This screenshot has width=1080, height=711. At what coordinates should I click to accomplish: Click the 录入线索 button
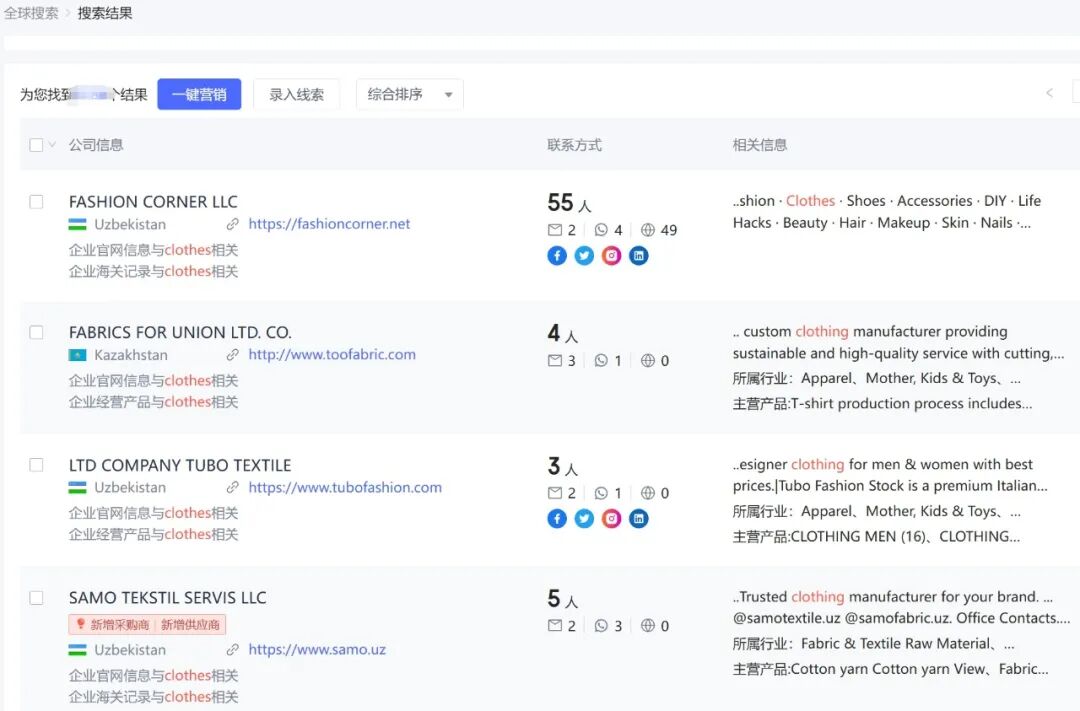(296, 94)
